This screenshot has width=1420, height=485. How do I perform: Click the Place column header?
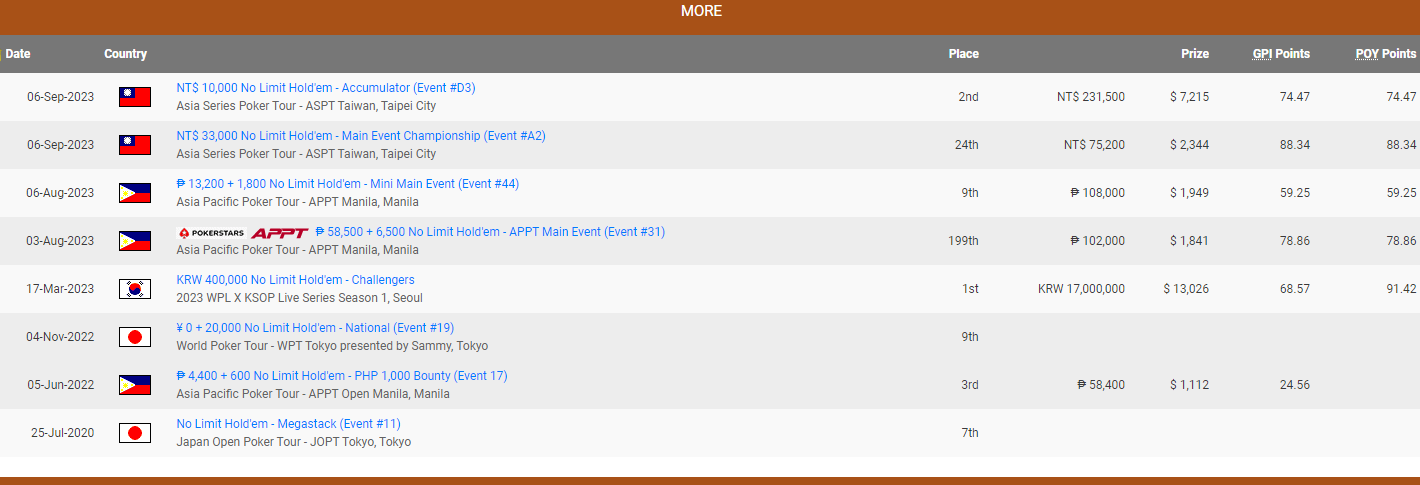(x=963, y=54)
